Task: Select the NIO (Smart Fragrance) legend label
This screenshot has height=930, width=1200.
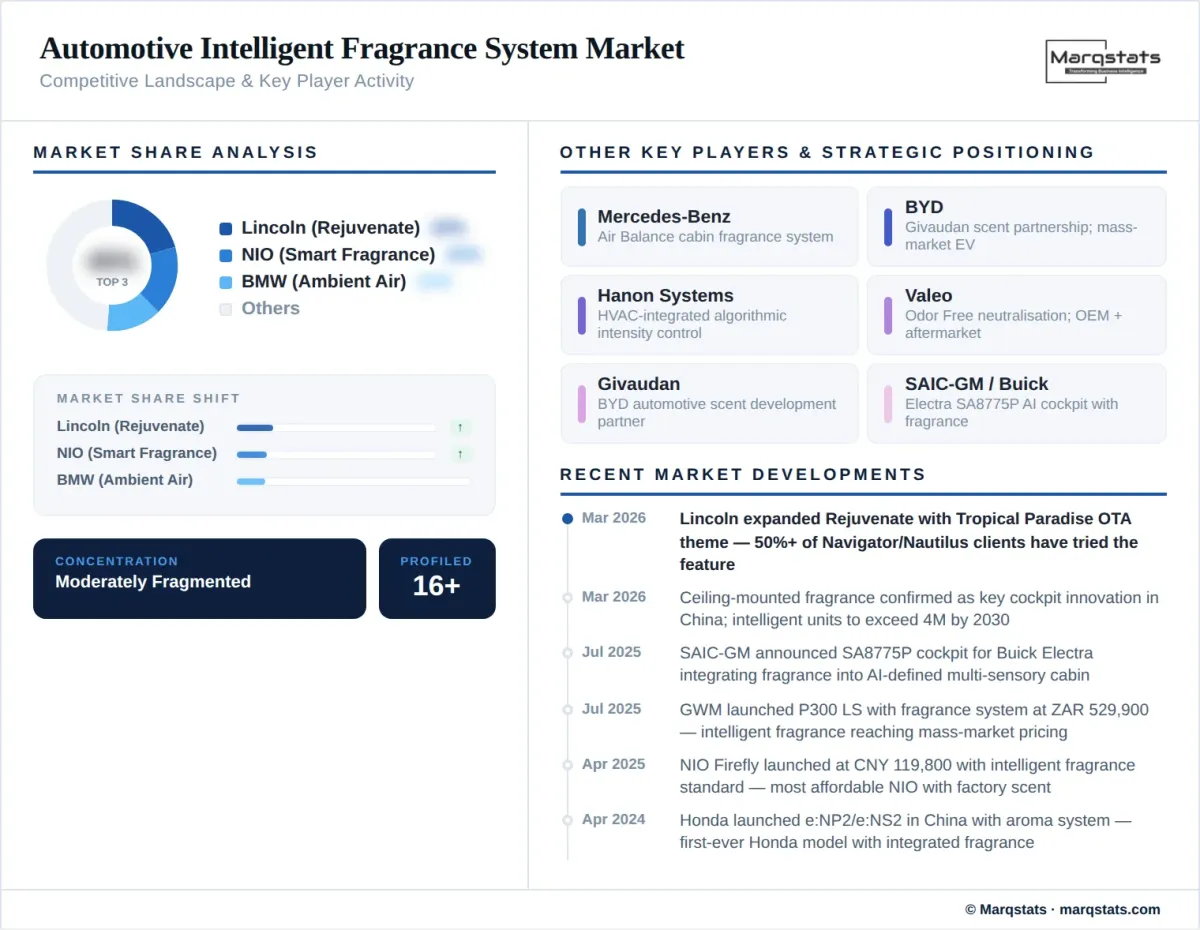Action: pyautogui.click(x=338, y=255)
